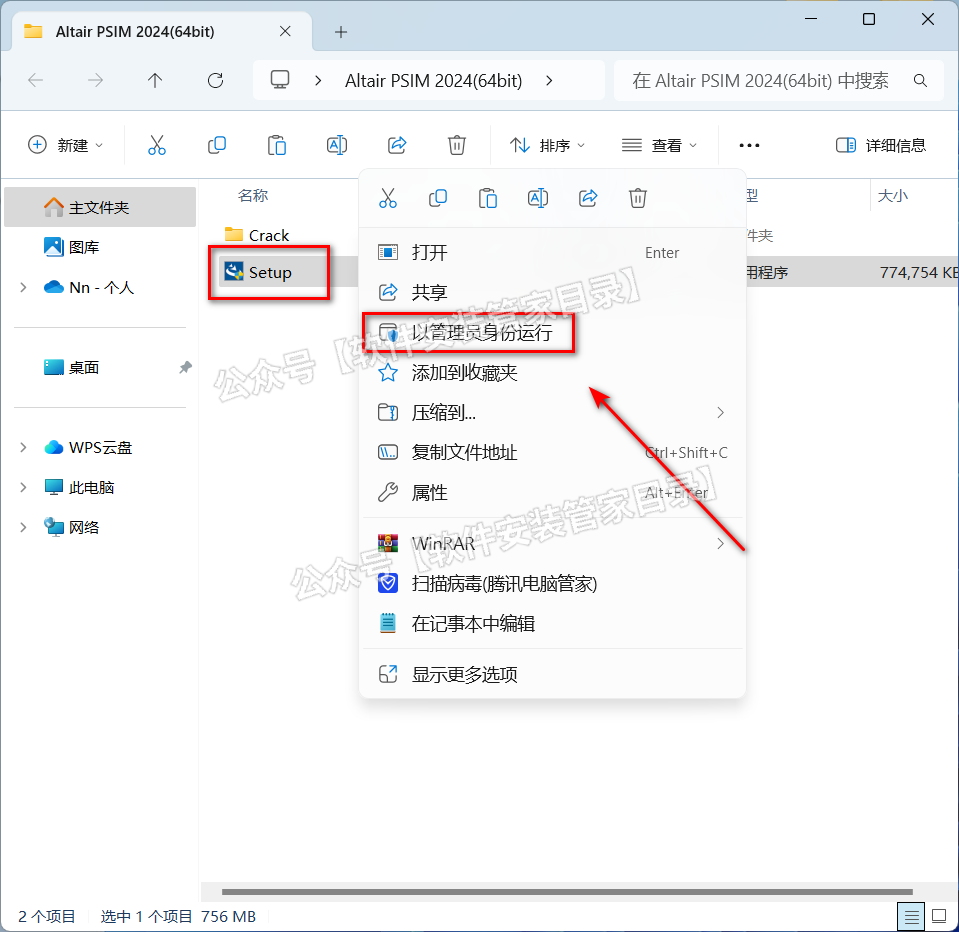Open the 新建 dropdown
Viewport: 959px width, 932px height.
65,145
